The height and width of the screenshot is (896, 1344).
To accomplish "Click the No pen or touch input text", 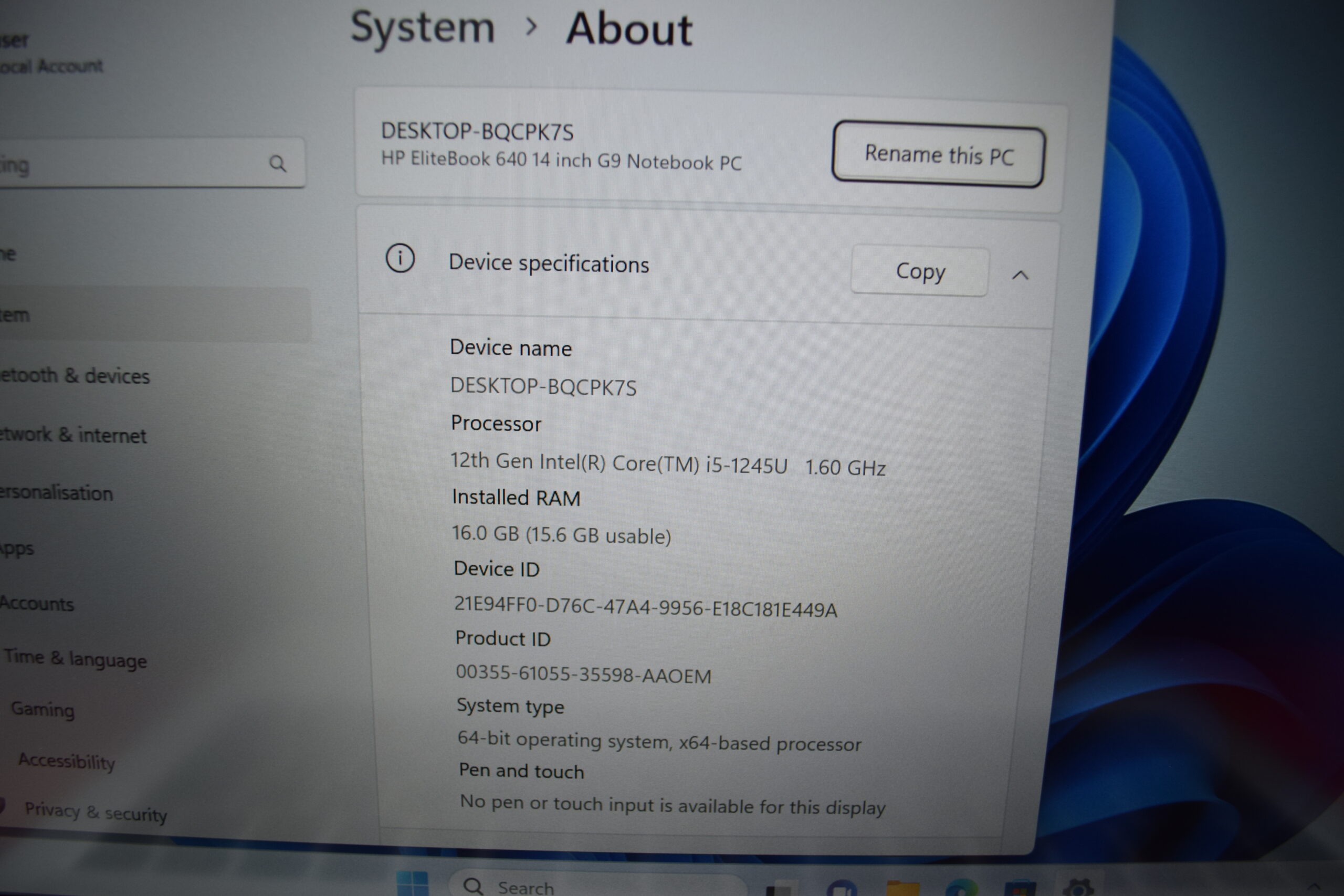I will click(x=672, y=805).
